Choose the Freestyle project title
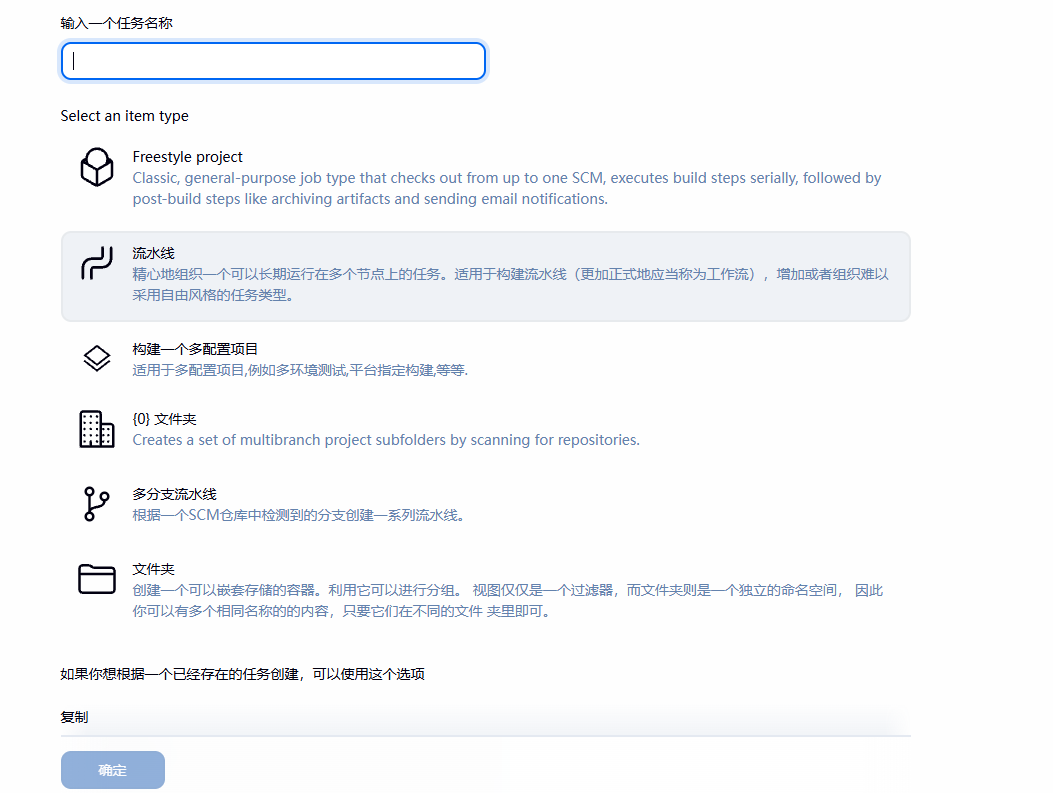 [x=187, y=157]
